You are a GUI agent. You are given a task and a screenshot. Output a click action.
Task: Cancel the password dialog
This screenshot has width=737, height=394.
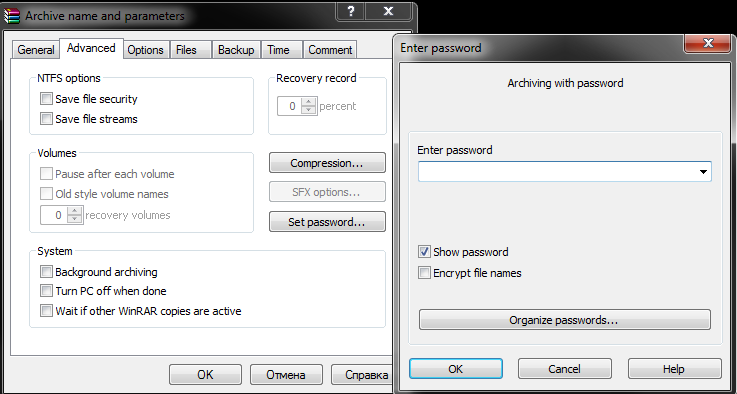click(x=565, y=369)
